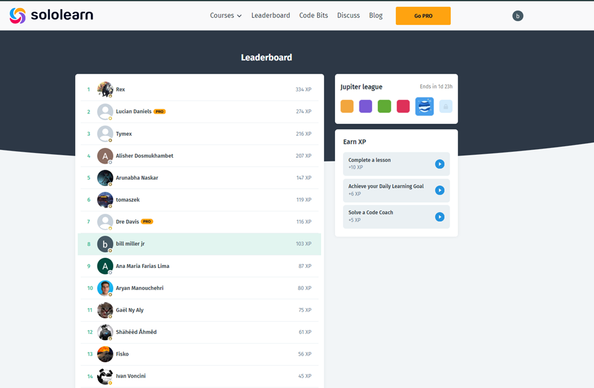Click the name Ana Maria Farias Lima
This screenshot has width=594, height=388.
point(142,266)
